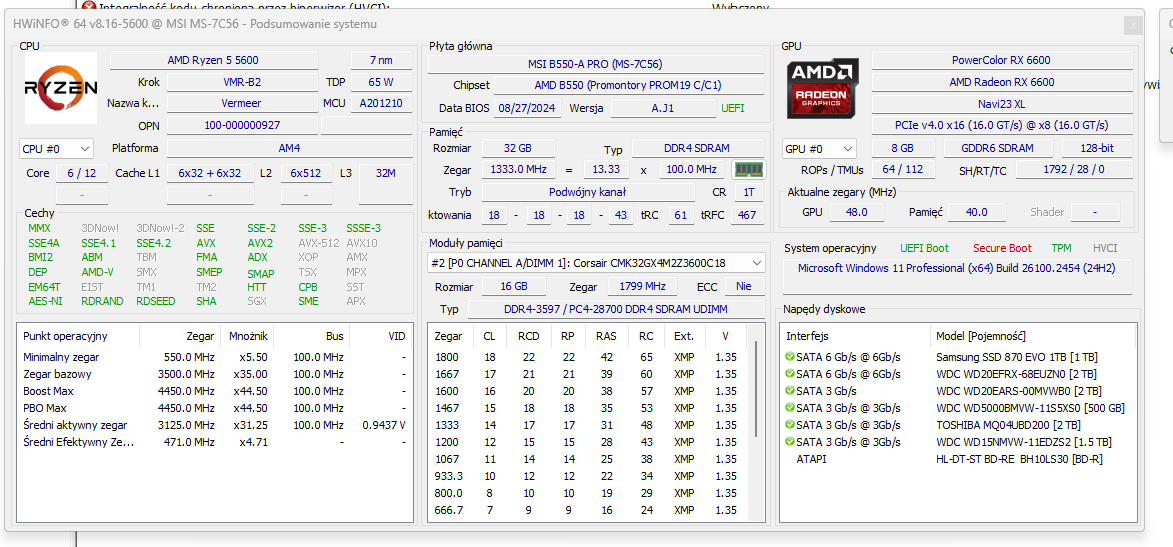Click the DDR4 SDRAM memory type field
Image resolution: width=1173 pixels, height=547 pixels.
coord(696,148)
